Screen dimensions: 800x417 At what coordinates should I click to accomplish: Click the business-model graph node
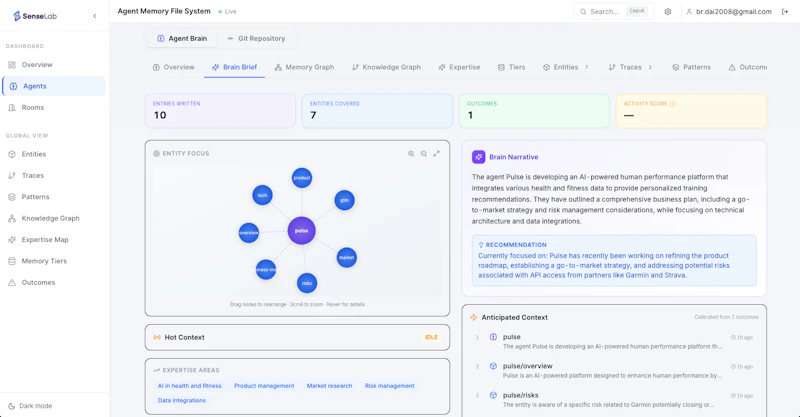pyautogui.click(x=266, y=269)
